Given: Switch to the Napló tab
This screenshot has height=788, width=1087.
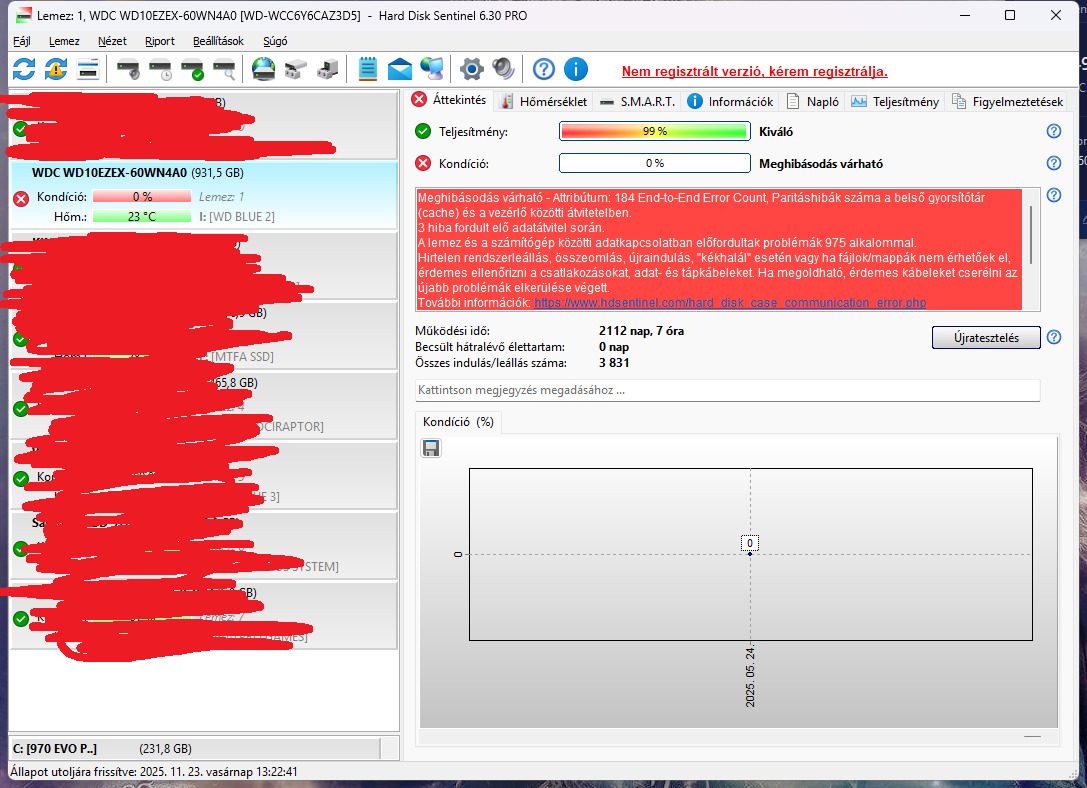Looking at the screenshot, I should 813,102.
